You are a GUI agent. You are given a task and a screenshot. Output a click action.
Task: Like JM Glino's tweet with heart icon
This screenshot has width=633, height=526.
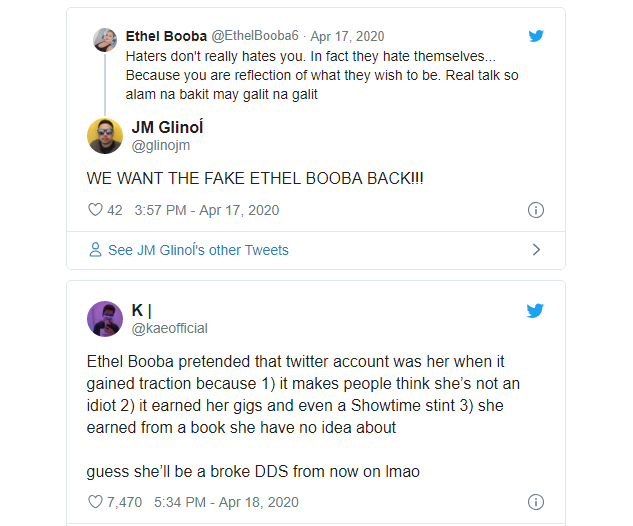click(x=96, y=210)
